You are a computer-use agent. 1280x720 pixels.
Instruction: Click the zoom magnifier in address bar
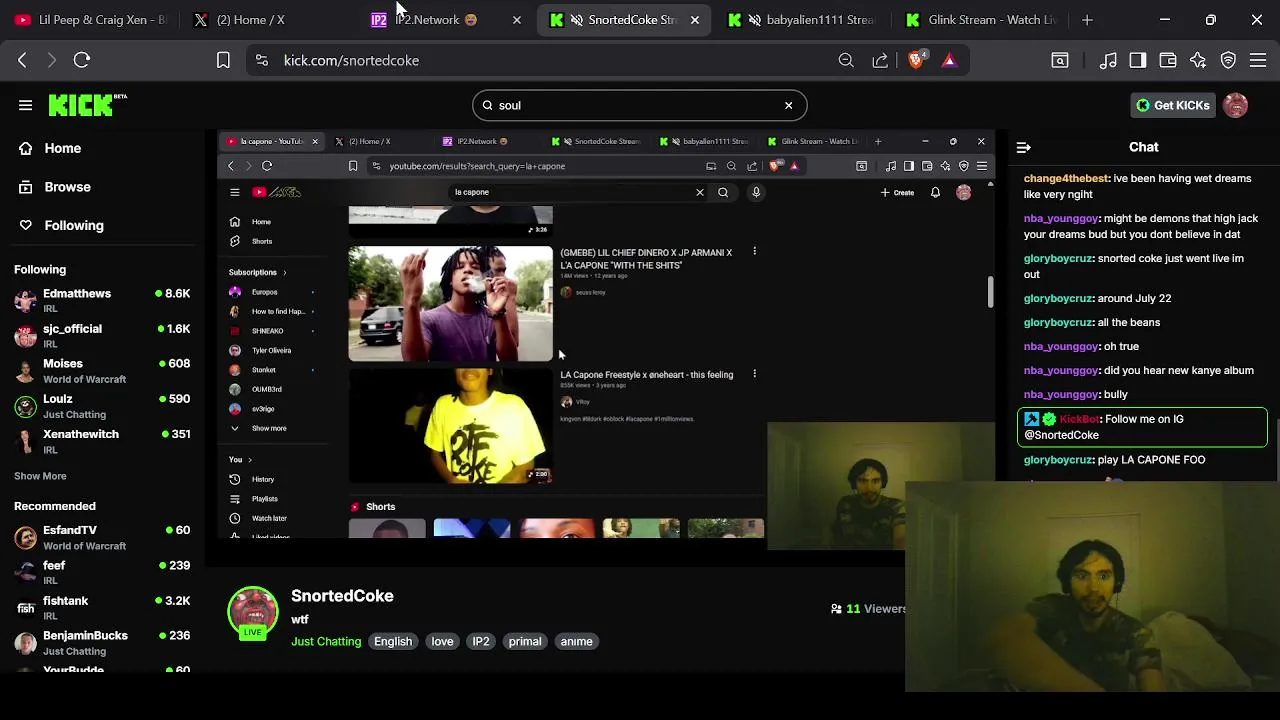click(x=846, y=60)
